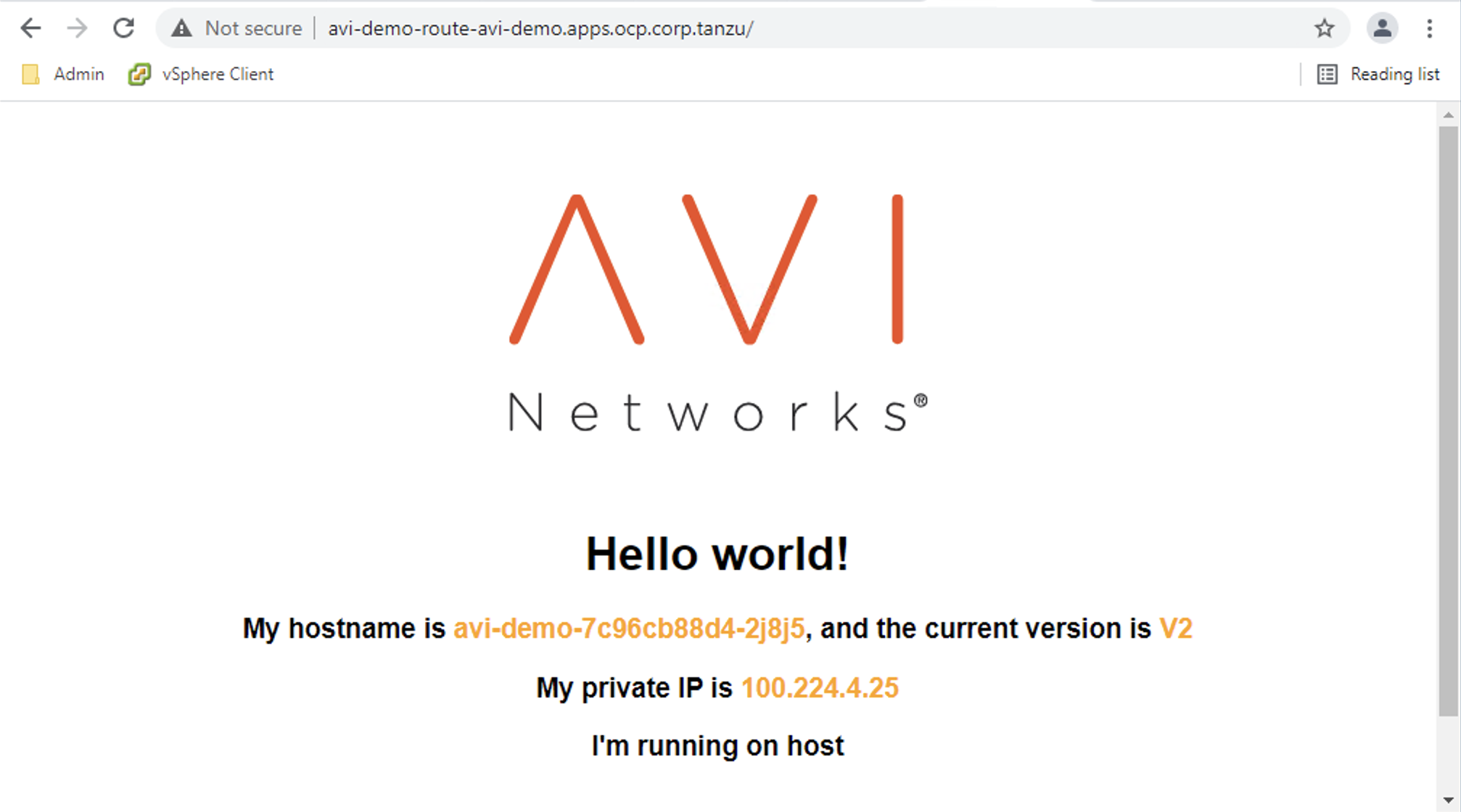Click the Reading list icon

[x=1327, y=74]
